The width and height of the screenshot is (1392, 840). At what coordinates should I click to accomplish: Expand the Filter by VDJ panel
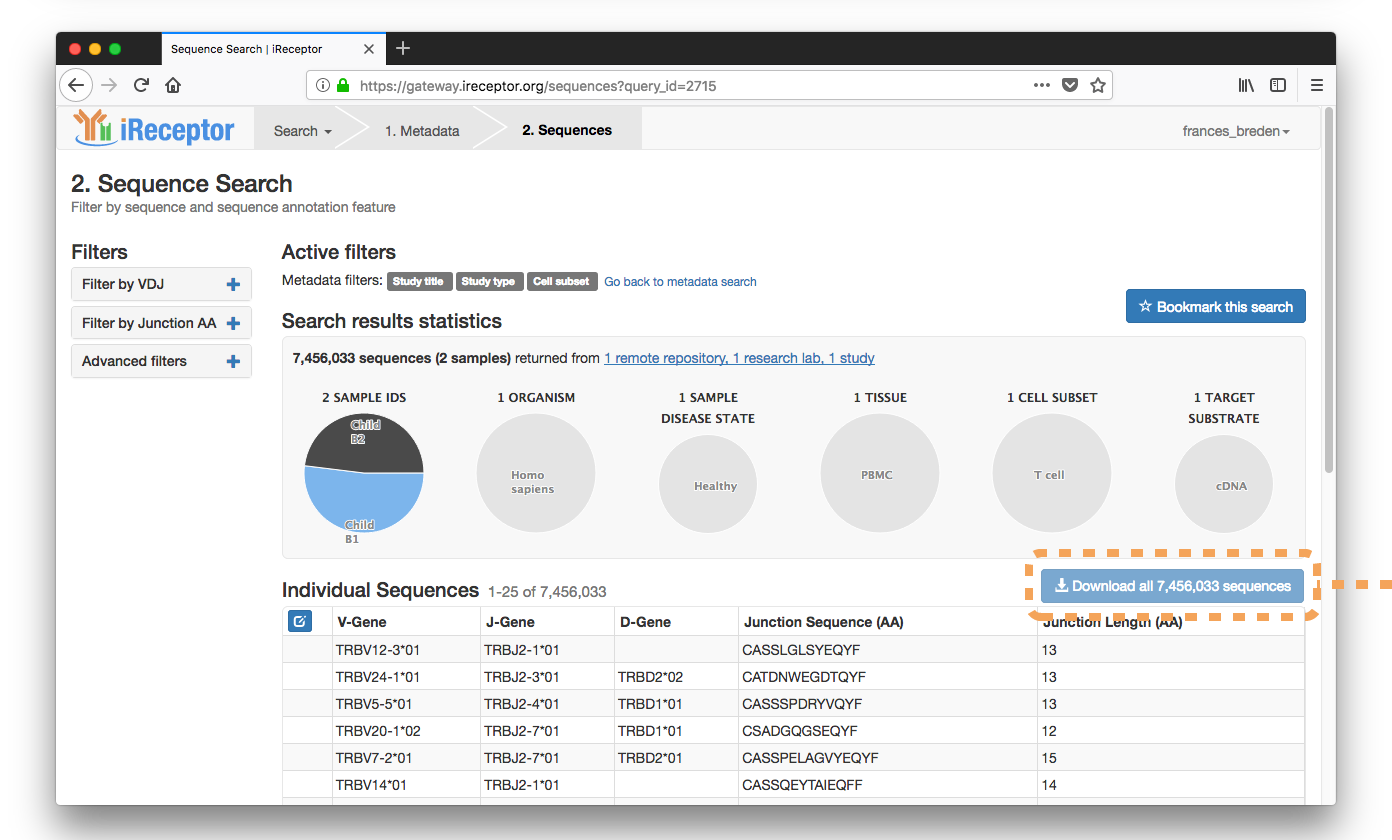click(x=161, y=284)
